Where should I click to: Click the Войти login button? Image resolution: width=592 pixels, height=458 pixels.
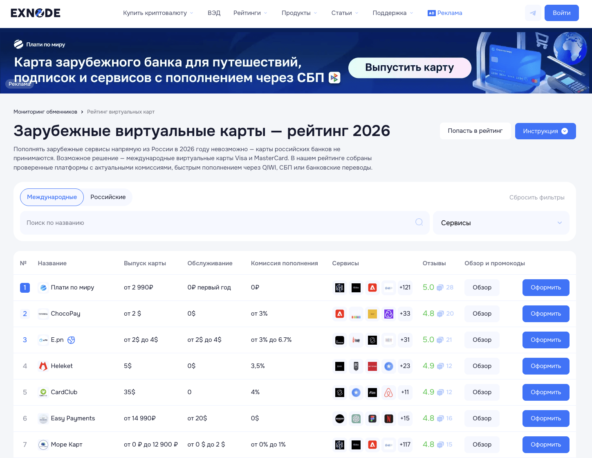click(x=561, y=13)
